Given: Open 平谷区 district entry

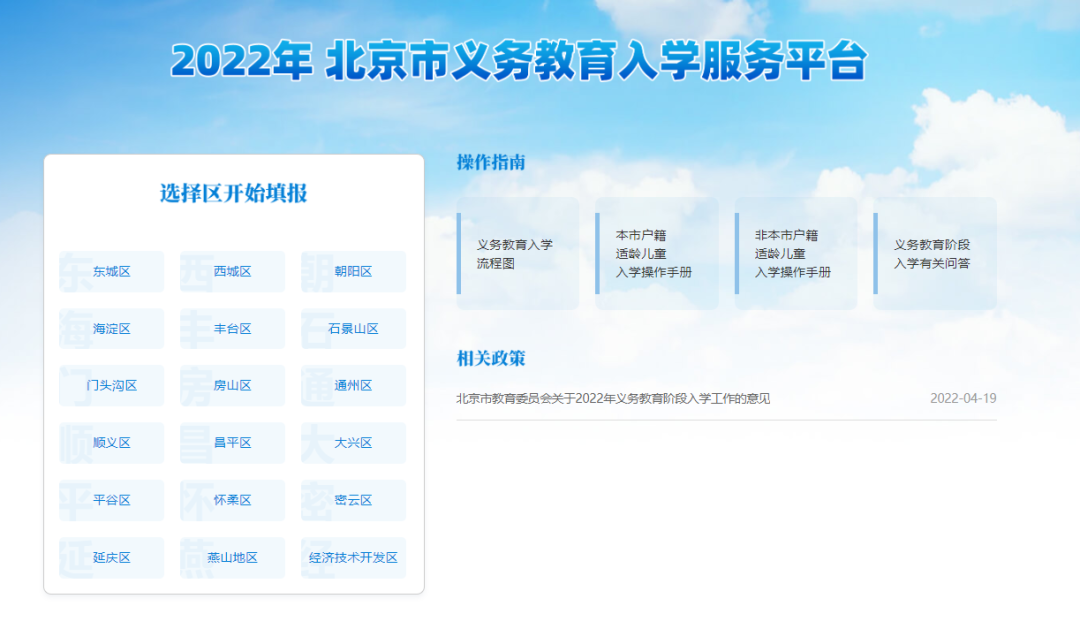Looking at the screenshot, I should point(112,500).
